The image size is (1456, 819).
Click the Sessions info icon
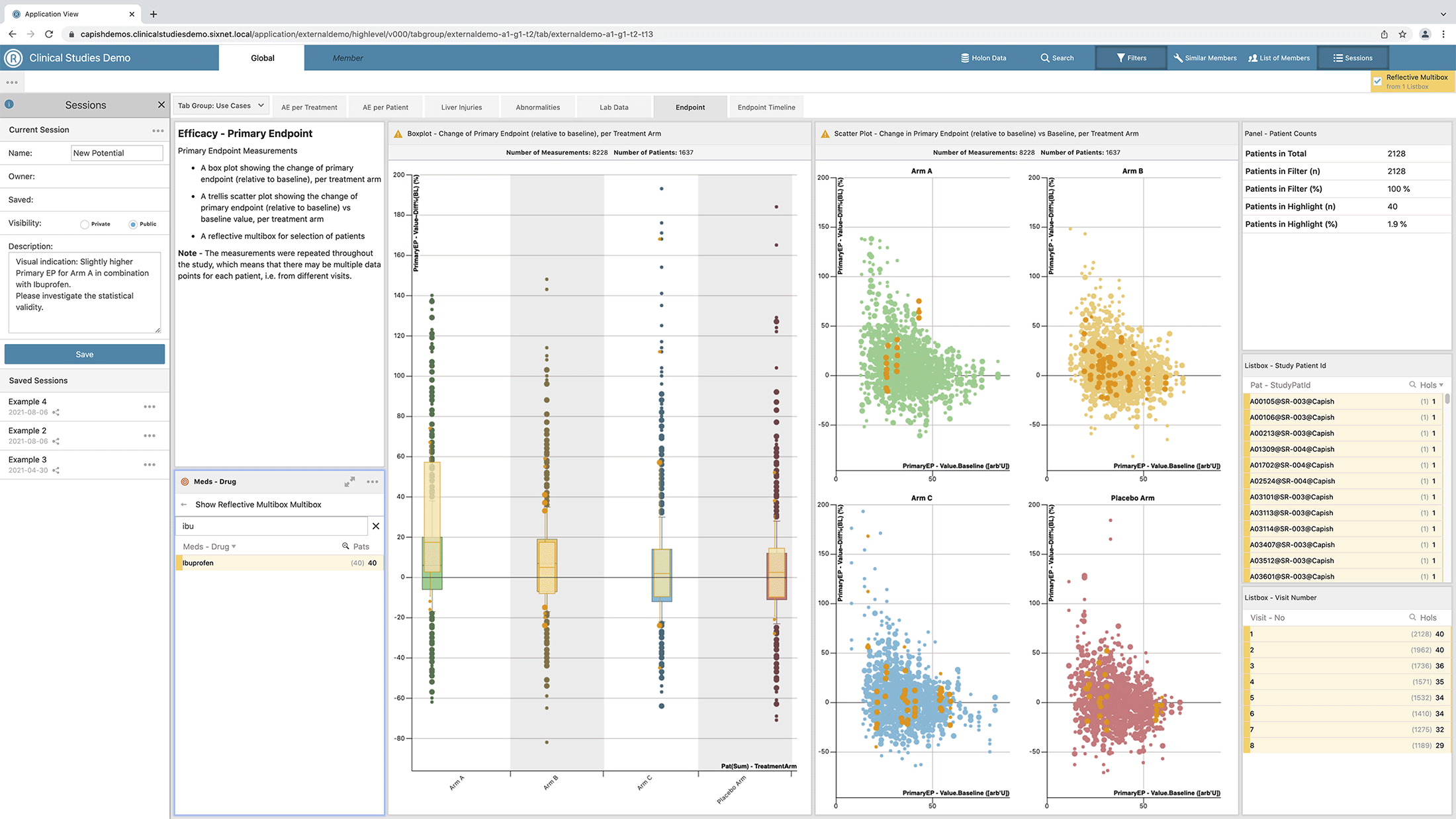(x=9, y=105)
